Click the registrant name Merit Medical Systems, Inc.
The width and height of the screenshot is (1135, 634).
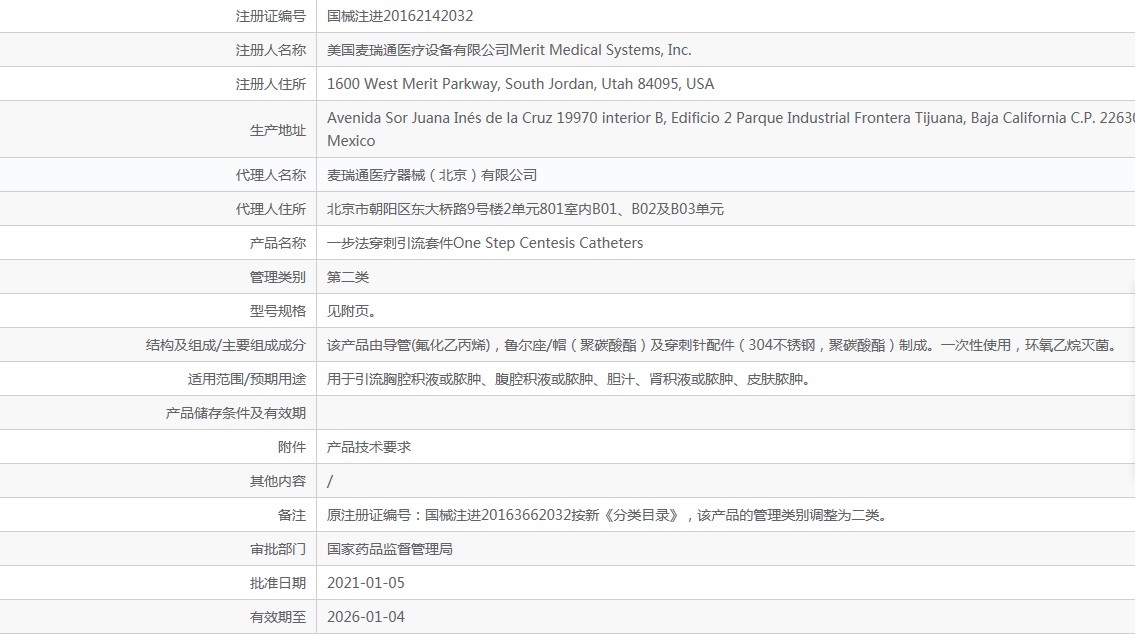coord(509,50)
